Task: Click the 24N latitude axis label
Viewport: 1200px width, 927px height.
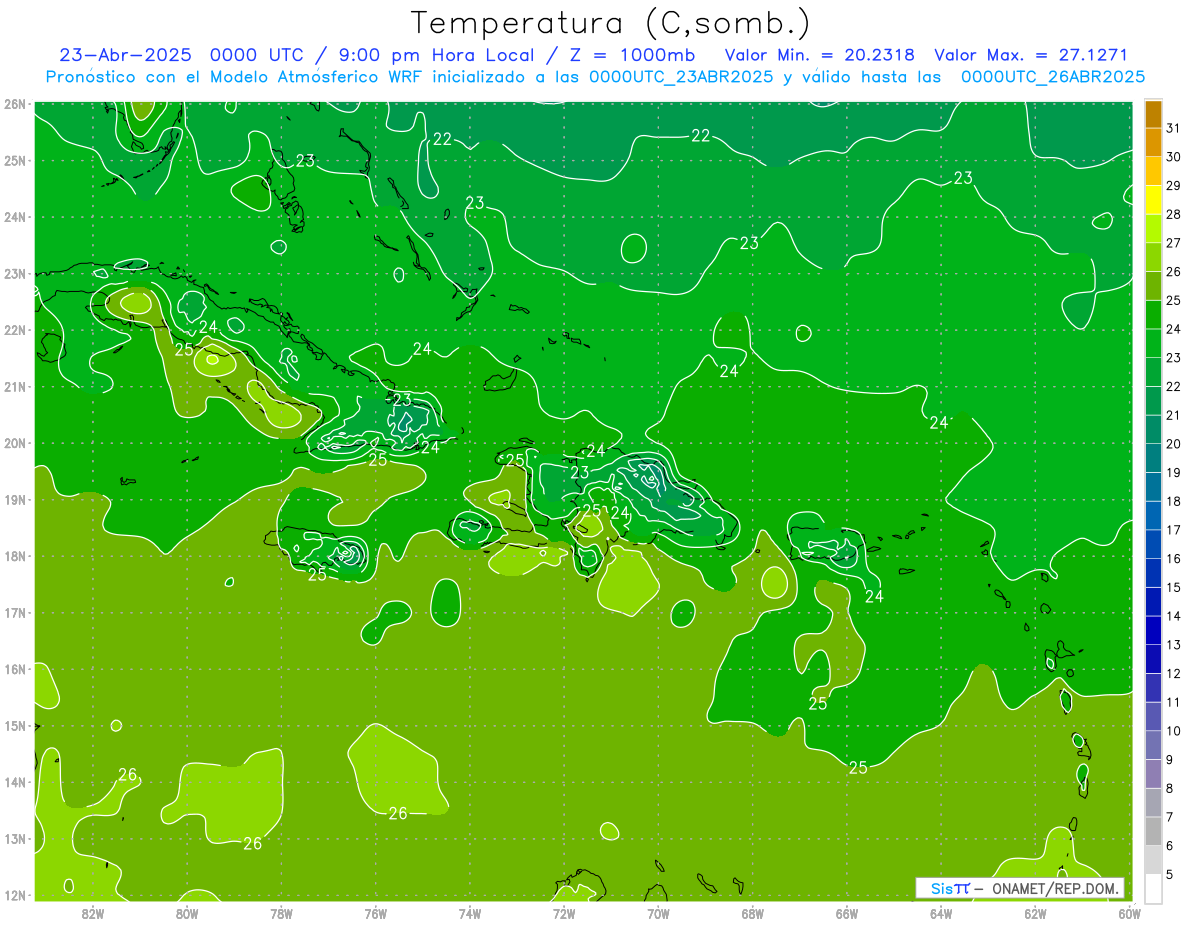Action: pos(14,217)
